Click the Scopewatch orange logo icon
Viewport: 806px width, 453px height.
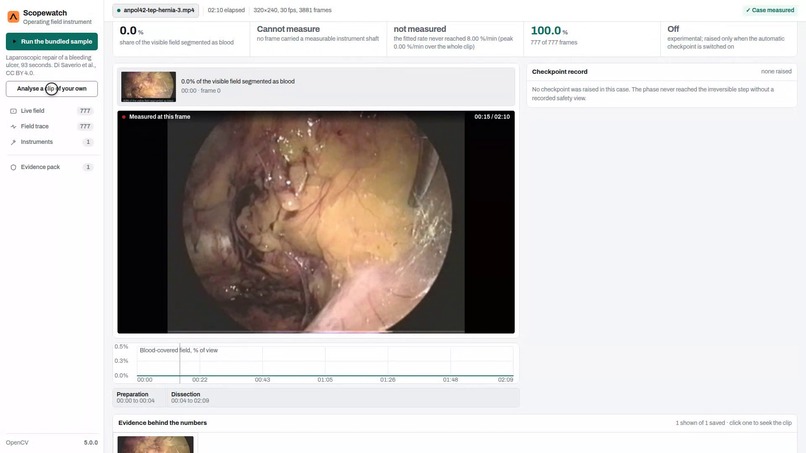[13, 17]
